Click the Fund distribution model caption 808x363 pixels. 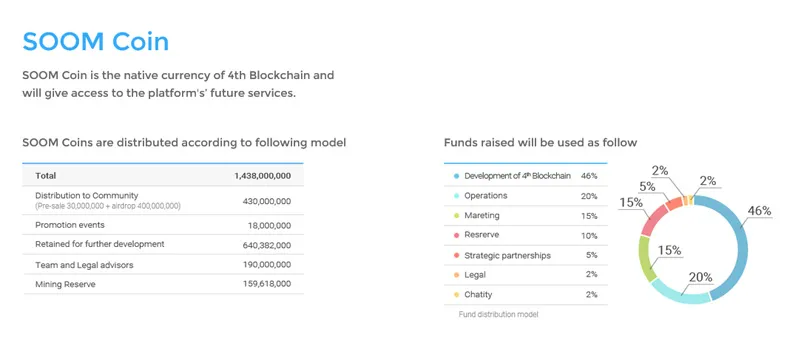click(498, 314)
